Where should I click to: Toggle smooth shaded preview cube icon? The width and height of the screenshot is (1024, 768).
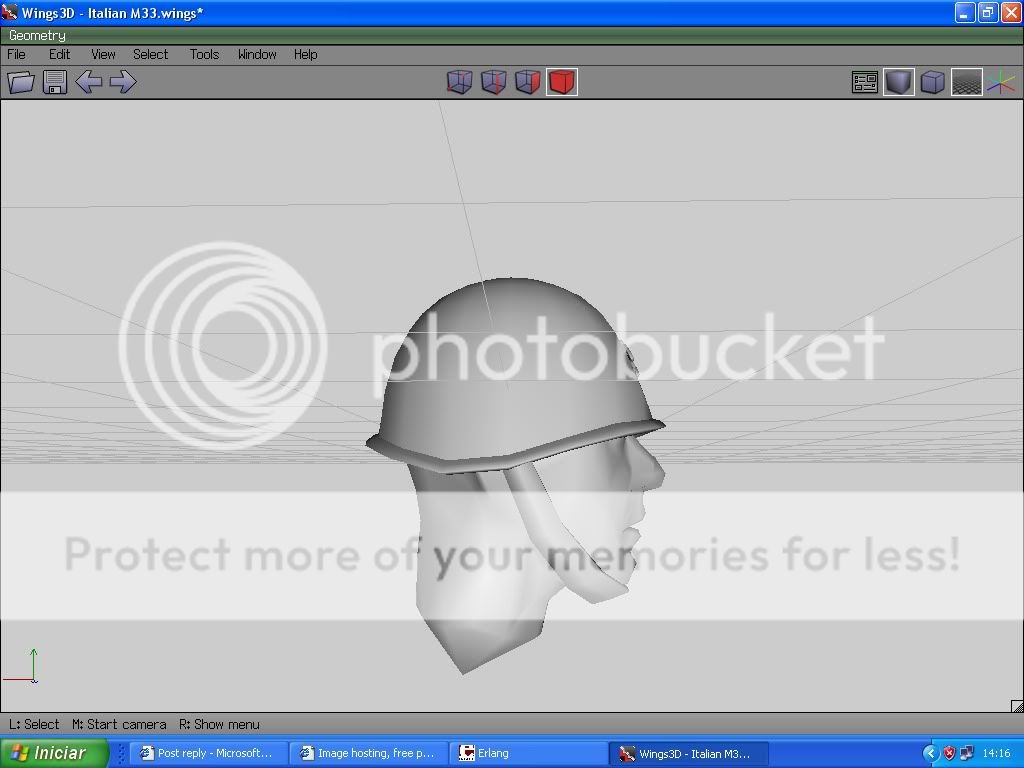(x=899, y=82)
